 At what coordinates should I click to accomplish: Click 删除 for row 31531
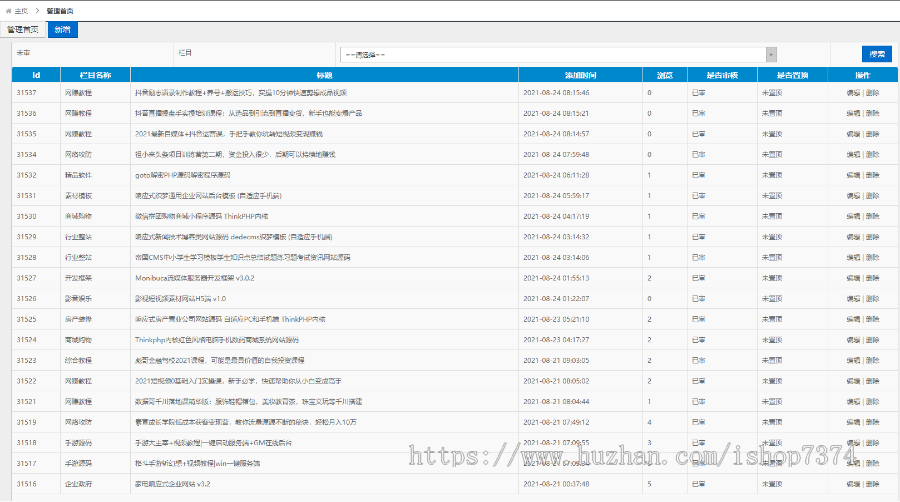pyautogui.click(x=872, y=196)
